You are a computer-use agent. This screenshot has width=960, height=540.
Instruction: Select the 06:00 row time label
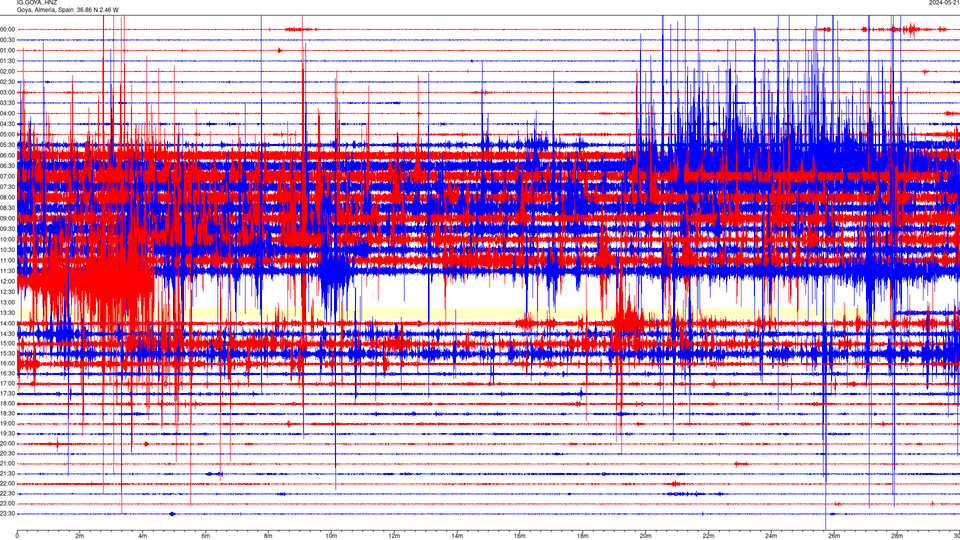pos(8,156)
